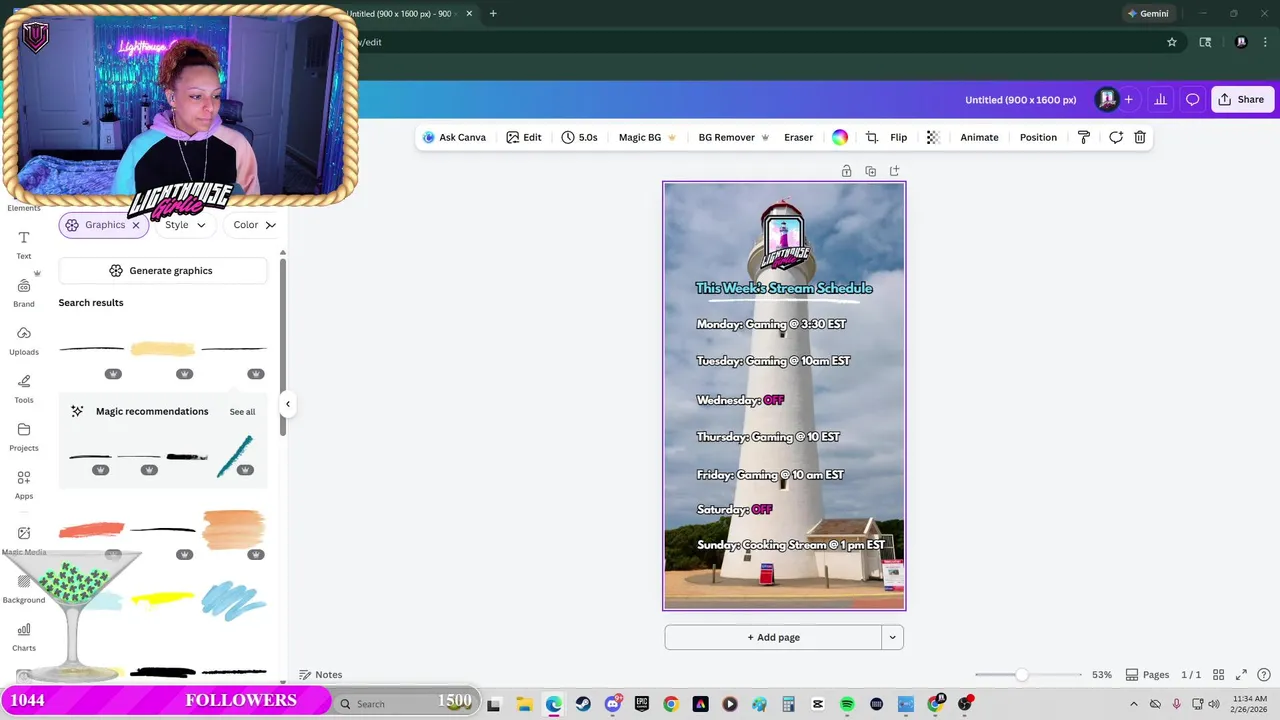The height and width of the screenshot is (720, 1280).
Task: Open the Charts sidebar item
Action: pyautogui.click(x=24, y=636)
